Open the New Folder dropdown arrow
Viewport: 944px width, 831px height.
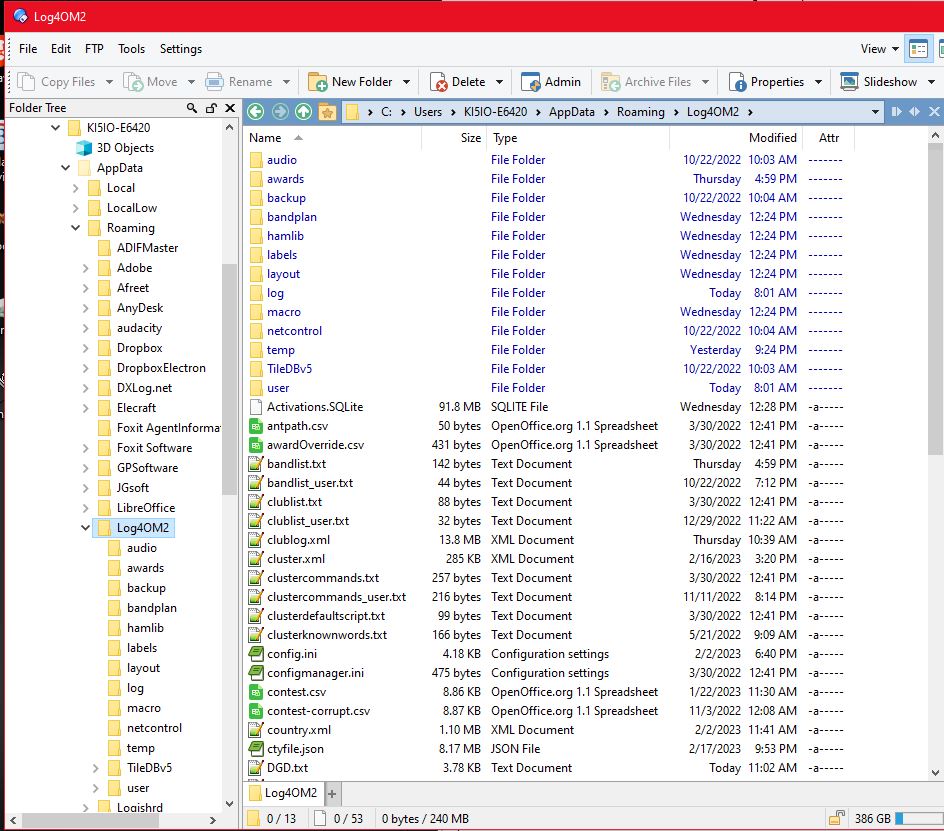406,81
